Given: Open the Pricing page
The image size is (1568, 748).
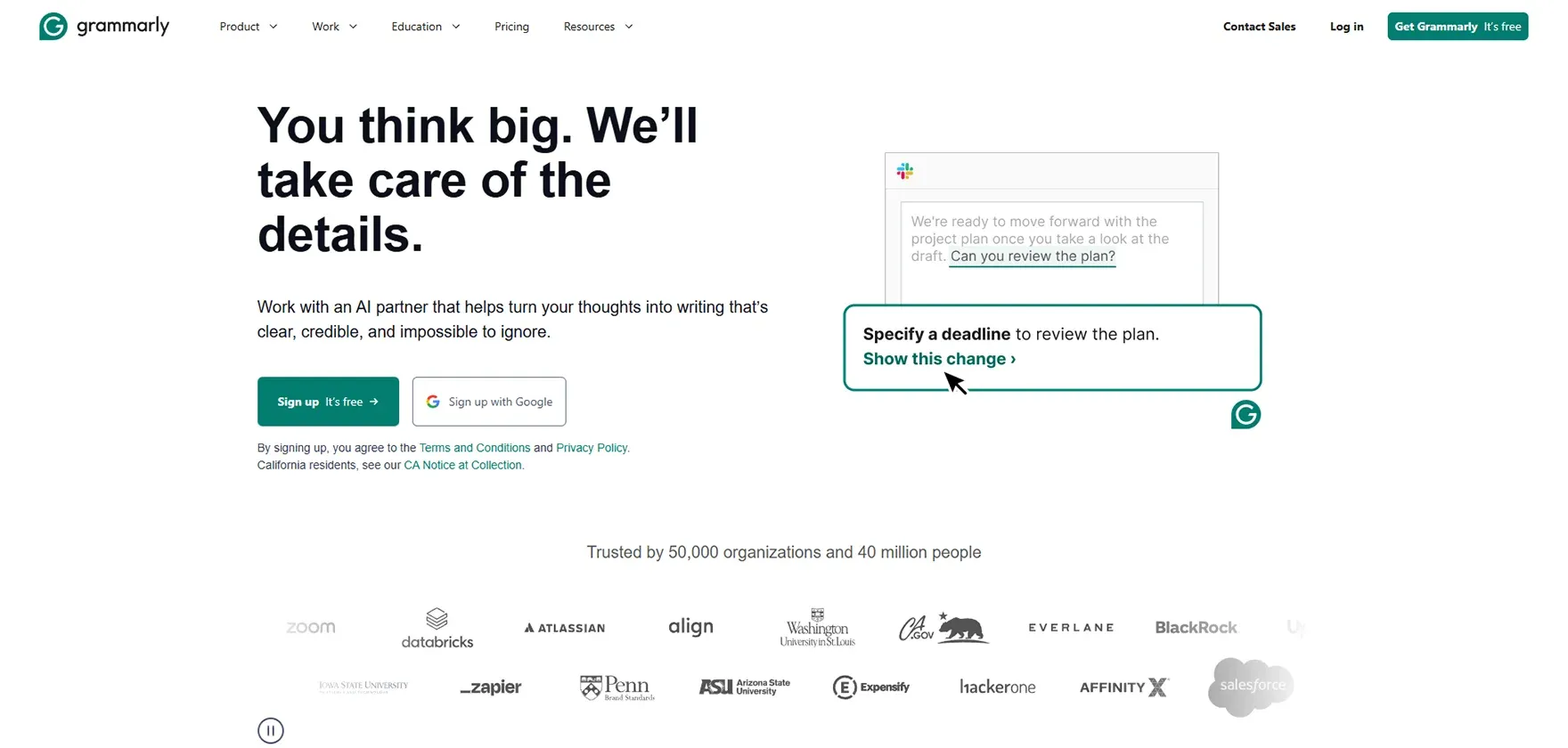Looking at the screenshot, I should pyautogui.click(x=511, y=27).
